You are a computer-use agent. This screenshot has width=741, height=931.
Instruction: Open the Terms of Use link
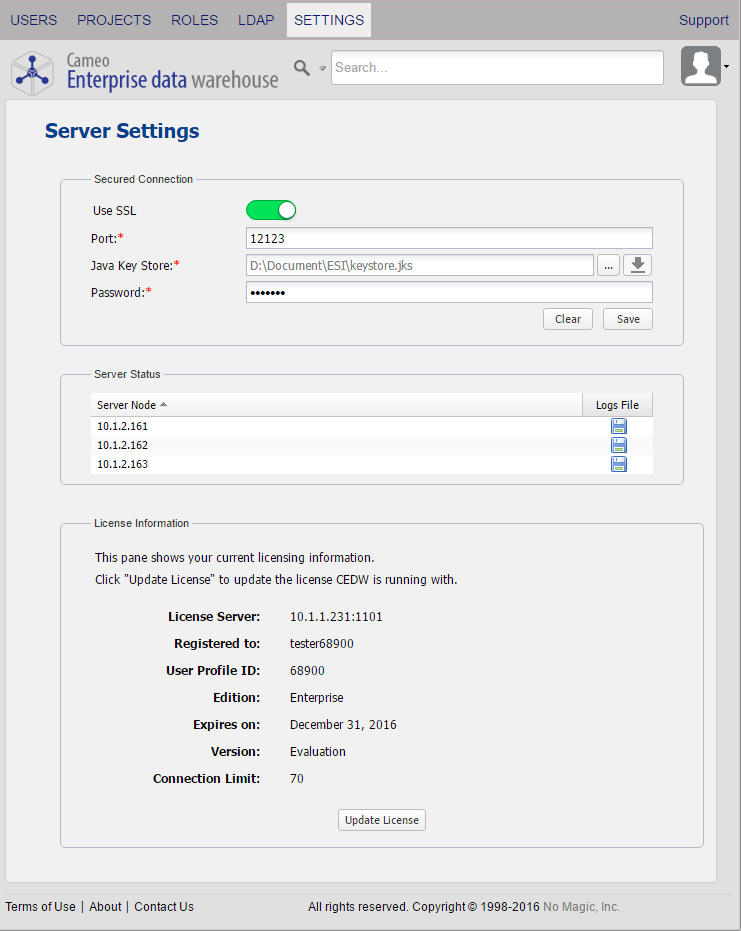point(40,907)
